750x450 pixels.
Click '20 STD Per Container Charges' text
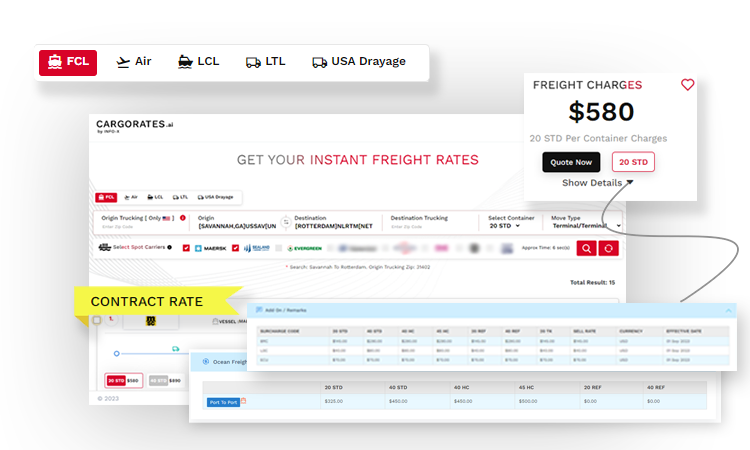pos(598,138)
